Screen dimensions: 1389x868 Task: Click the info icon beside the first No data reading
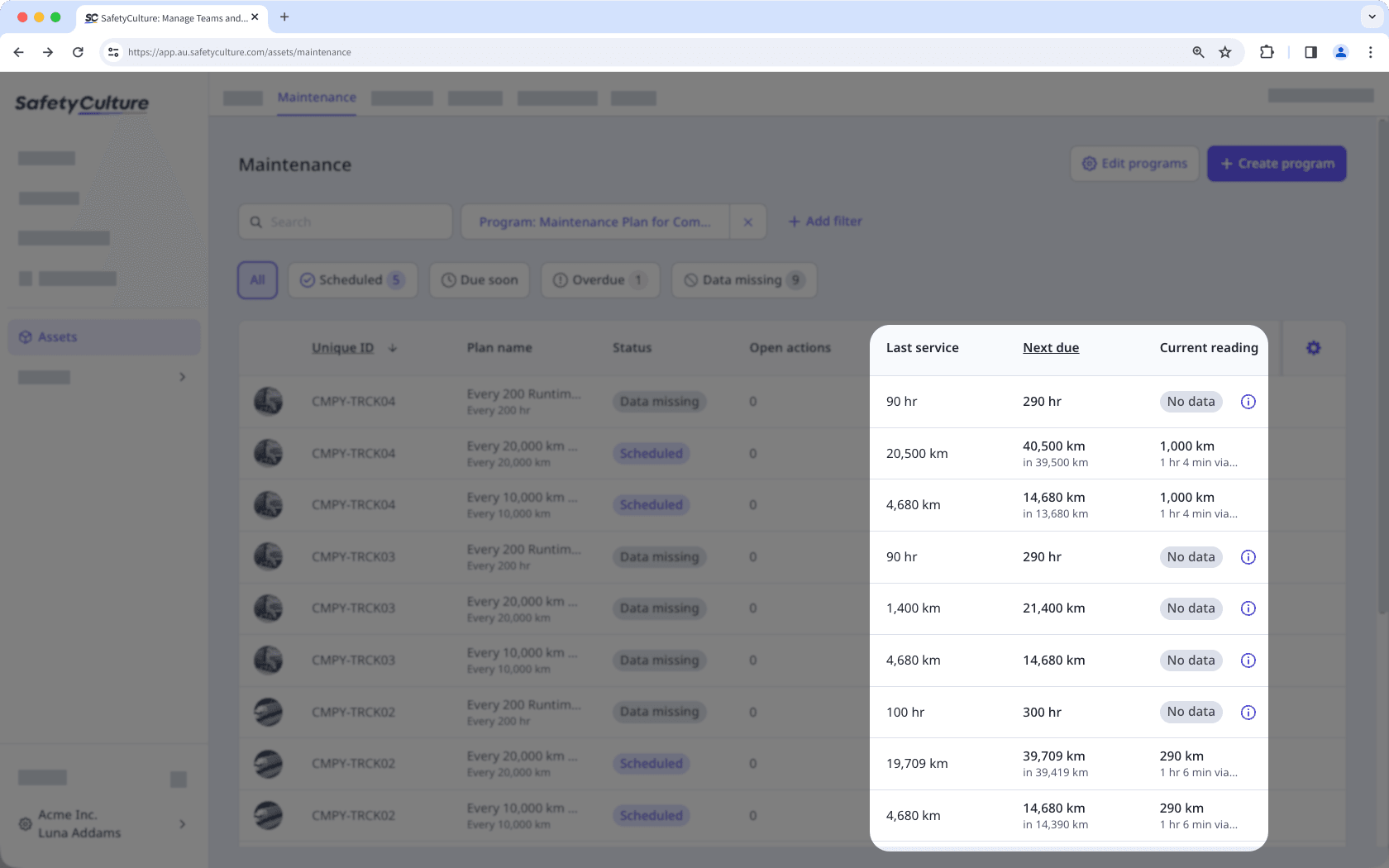click(1248, 402)
